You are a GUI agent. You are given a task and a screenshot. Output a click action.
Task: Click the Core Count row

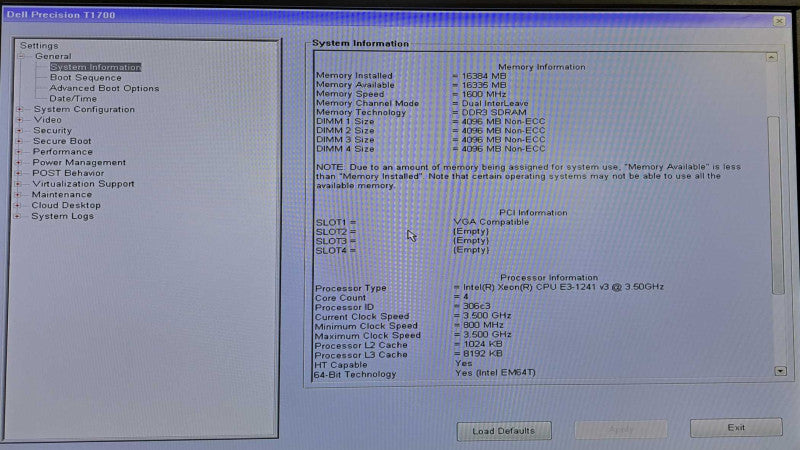(392, 297)
